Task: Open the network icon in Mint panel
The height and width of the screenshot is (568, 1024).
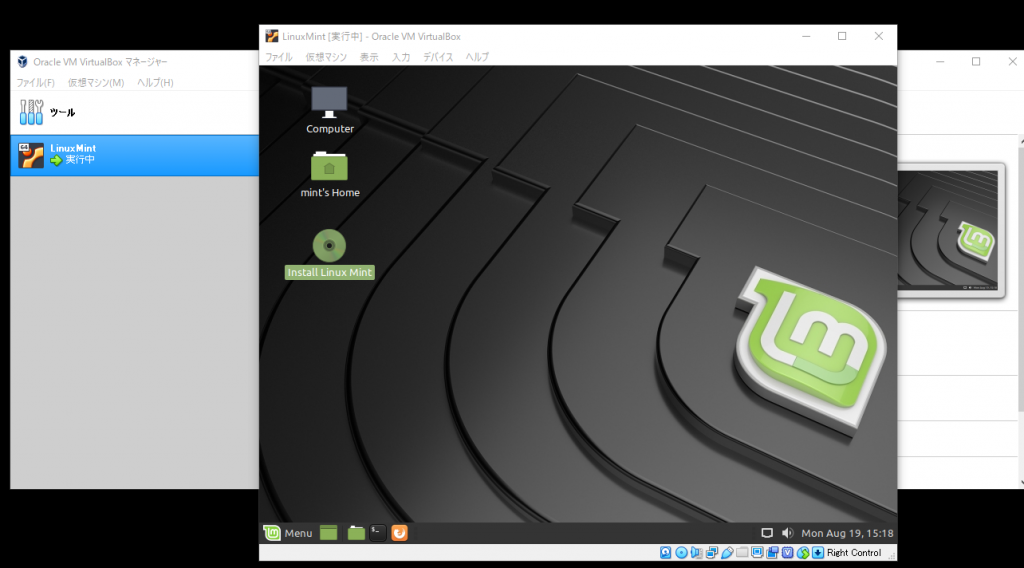Action: click(767, 533)
